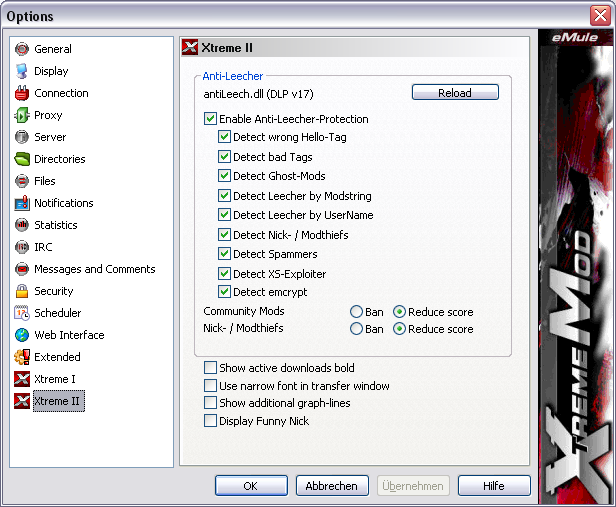Open the Connection options page
The width and height of the screenshot is (616, 507).
(61, 93)
